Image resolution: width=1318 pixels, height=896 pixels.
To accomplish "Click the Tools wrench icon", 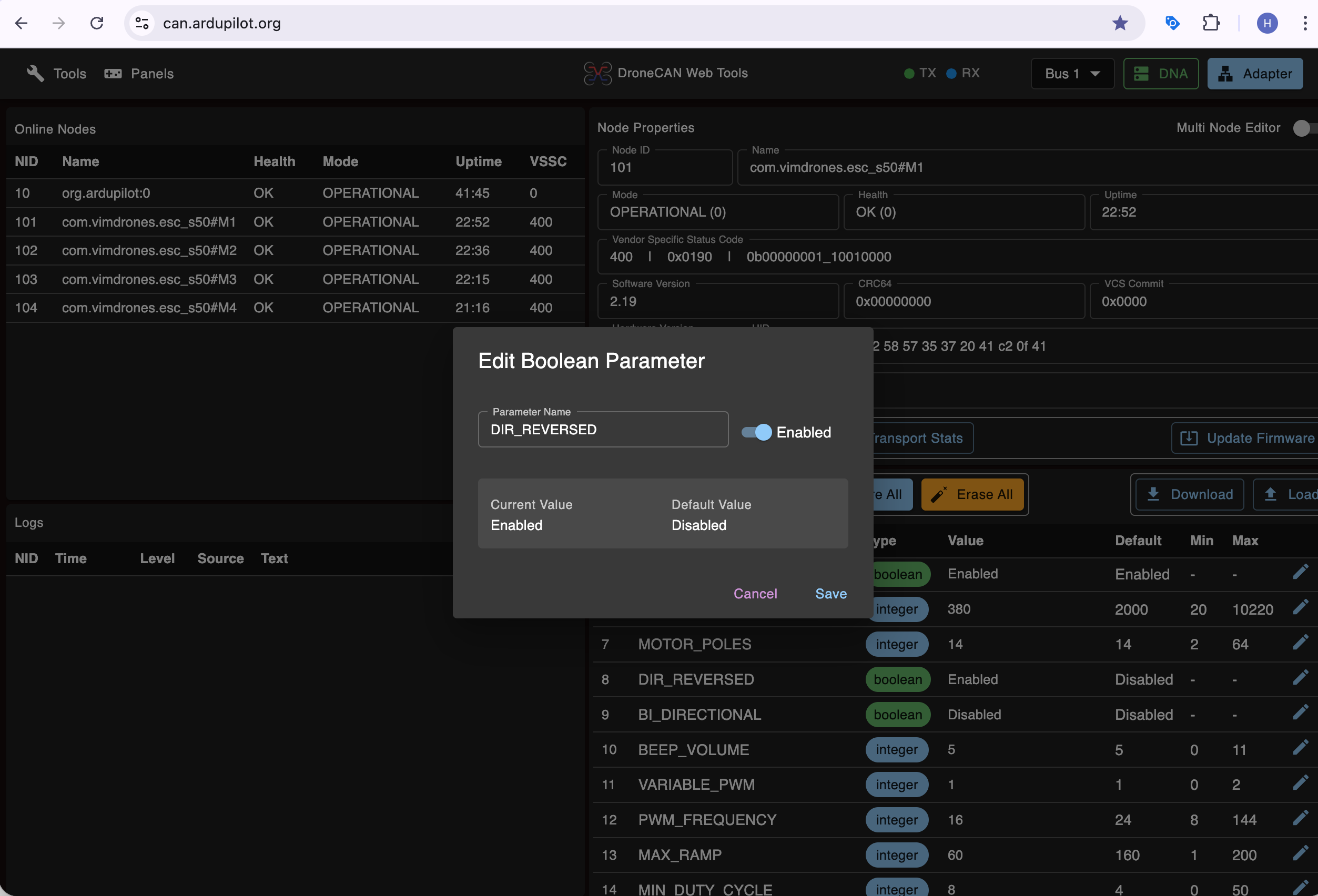I will 35,74.
